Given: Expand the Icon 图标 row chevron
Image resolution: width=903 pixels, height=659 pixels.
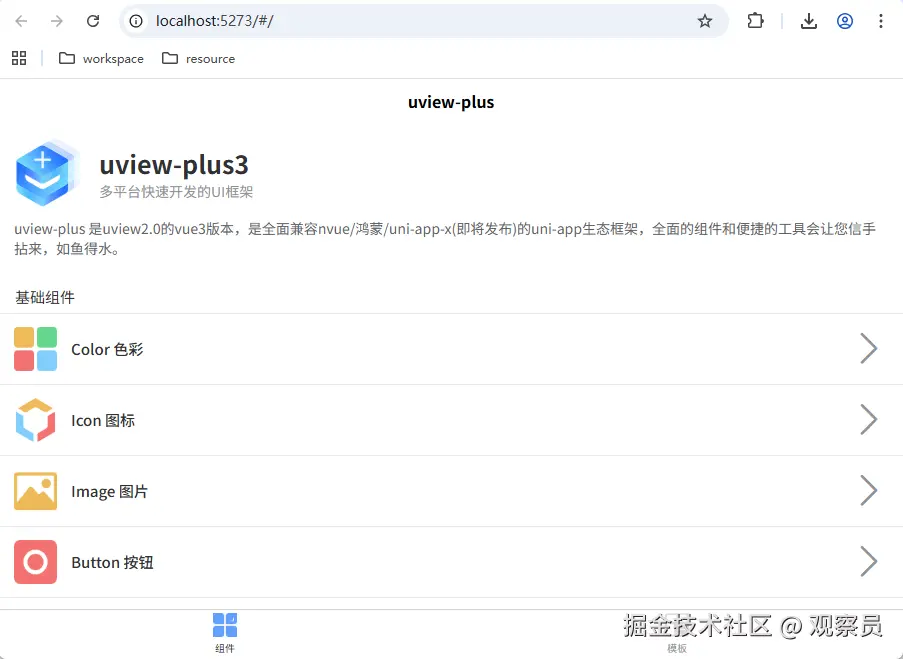Looking at the screenshot, I should click(x=868, y=419).
